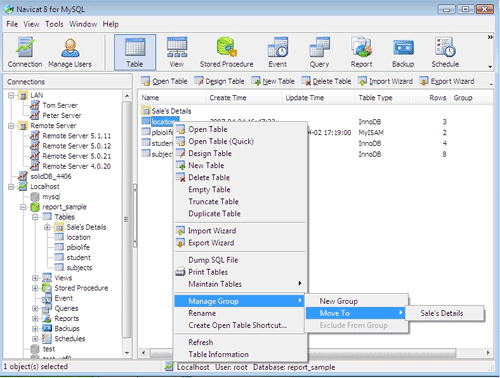Collapse the Tables tree node
The image size is (500, 378).
(35, 217)
